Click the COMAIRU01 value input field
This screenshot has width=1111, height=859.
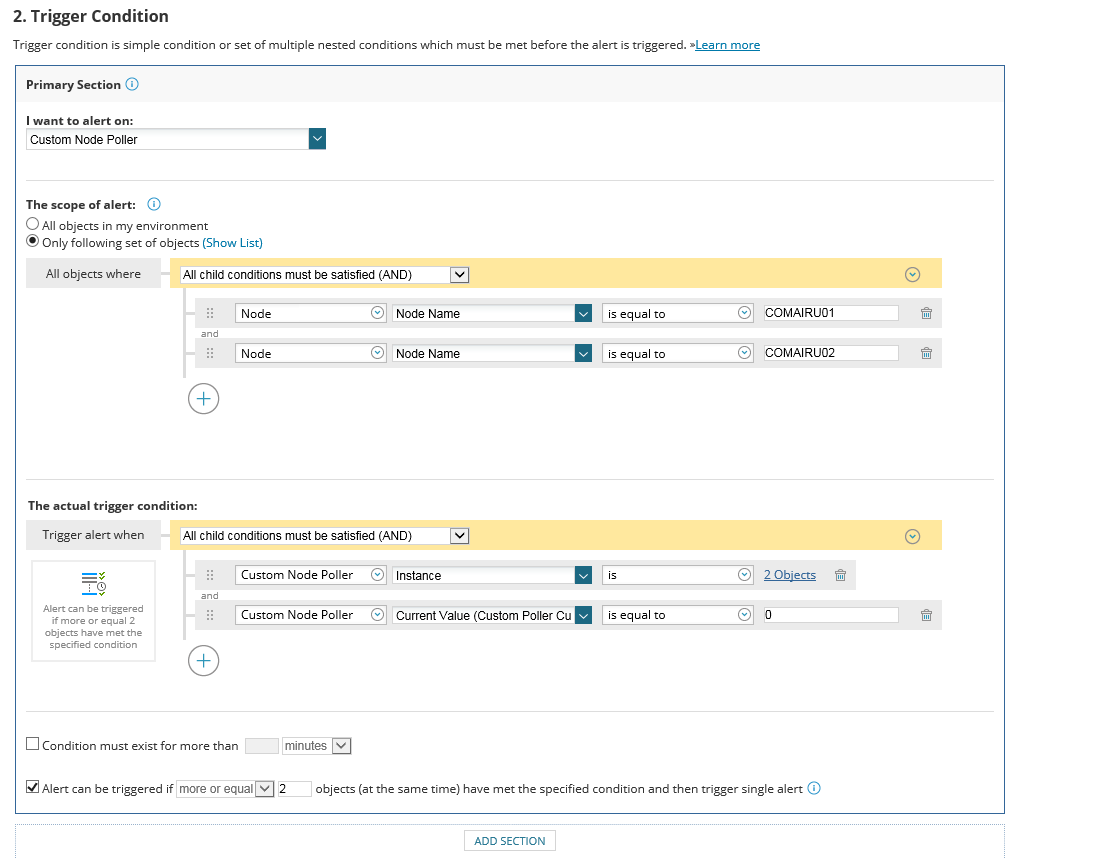[x=830, y=313]
